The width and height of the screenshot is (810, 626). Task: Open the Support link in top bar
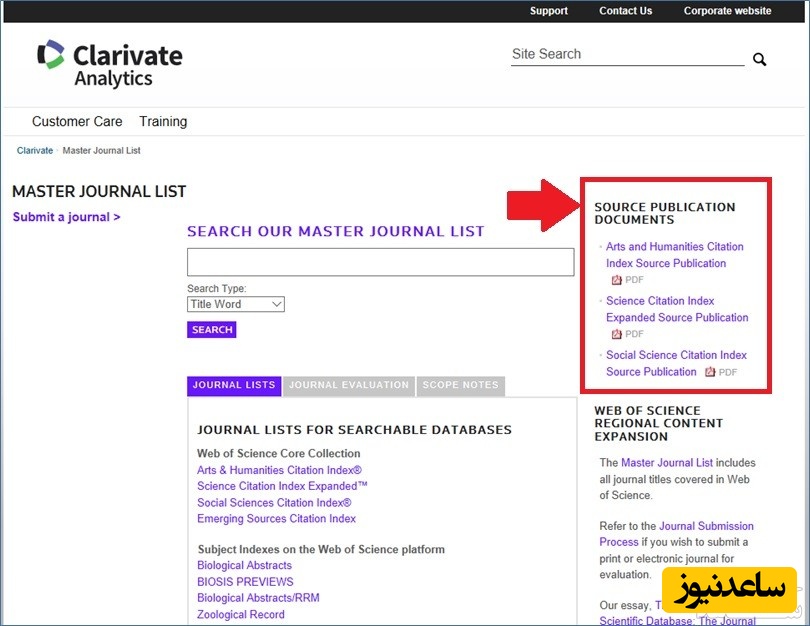coord(548,11)
